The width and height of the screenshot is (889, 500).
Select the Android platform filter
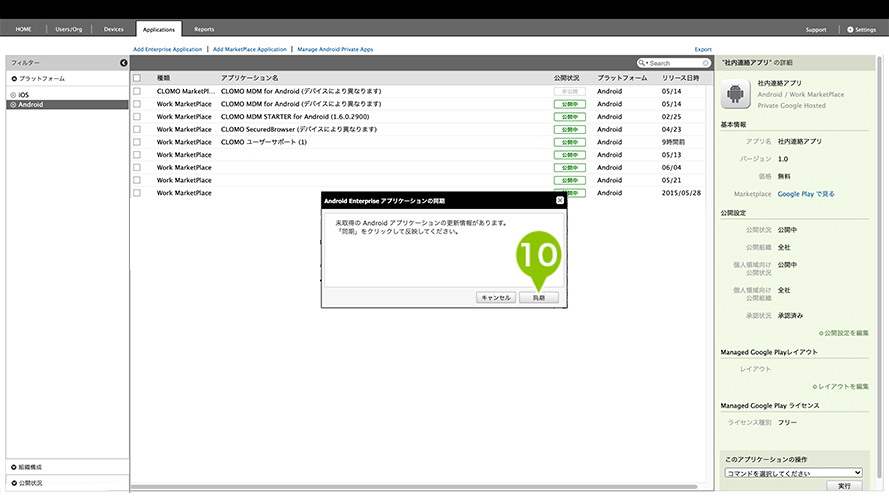67,104
